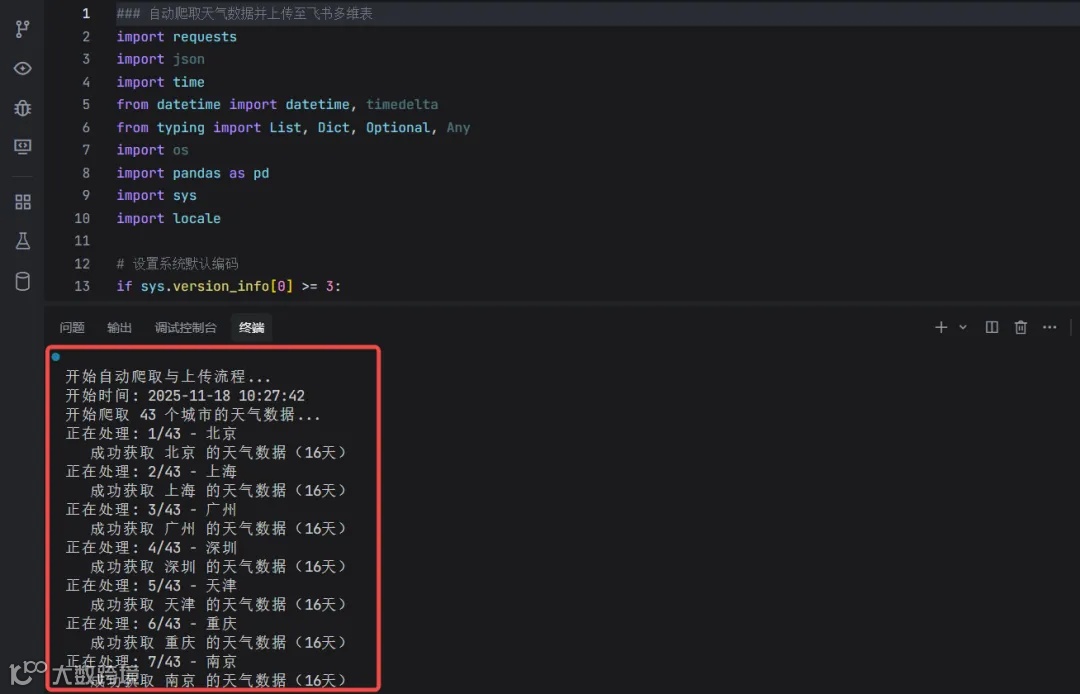Click the blue dot terminal command marker

coord(56,357)
